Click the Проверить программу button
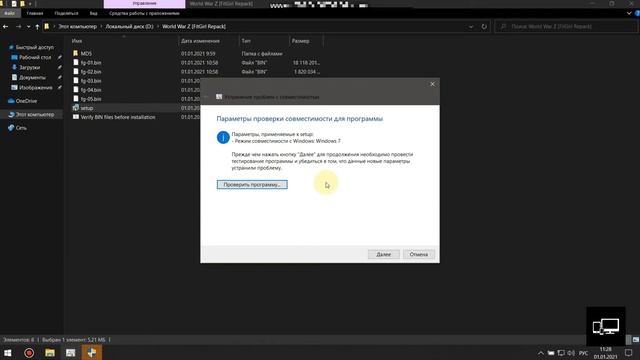 pos(252,184)
